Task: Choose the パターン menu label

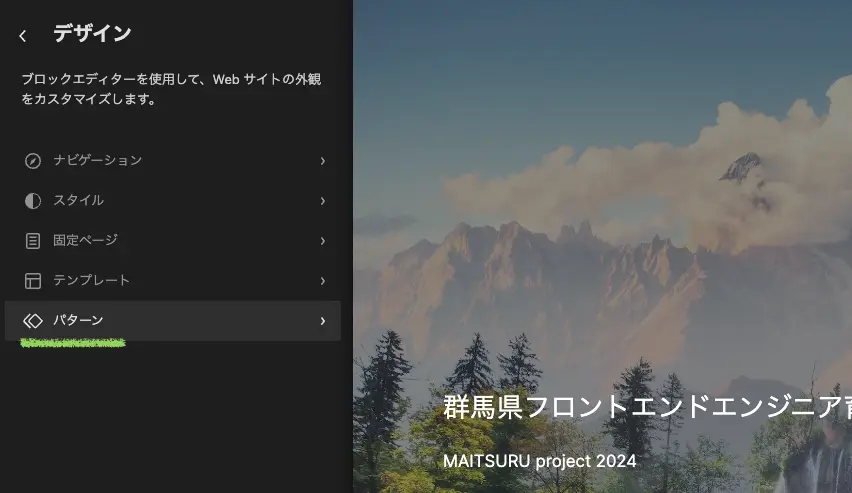Action: [x=78, y=320]
